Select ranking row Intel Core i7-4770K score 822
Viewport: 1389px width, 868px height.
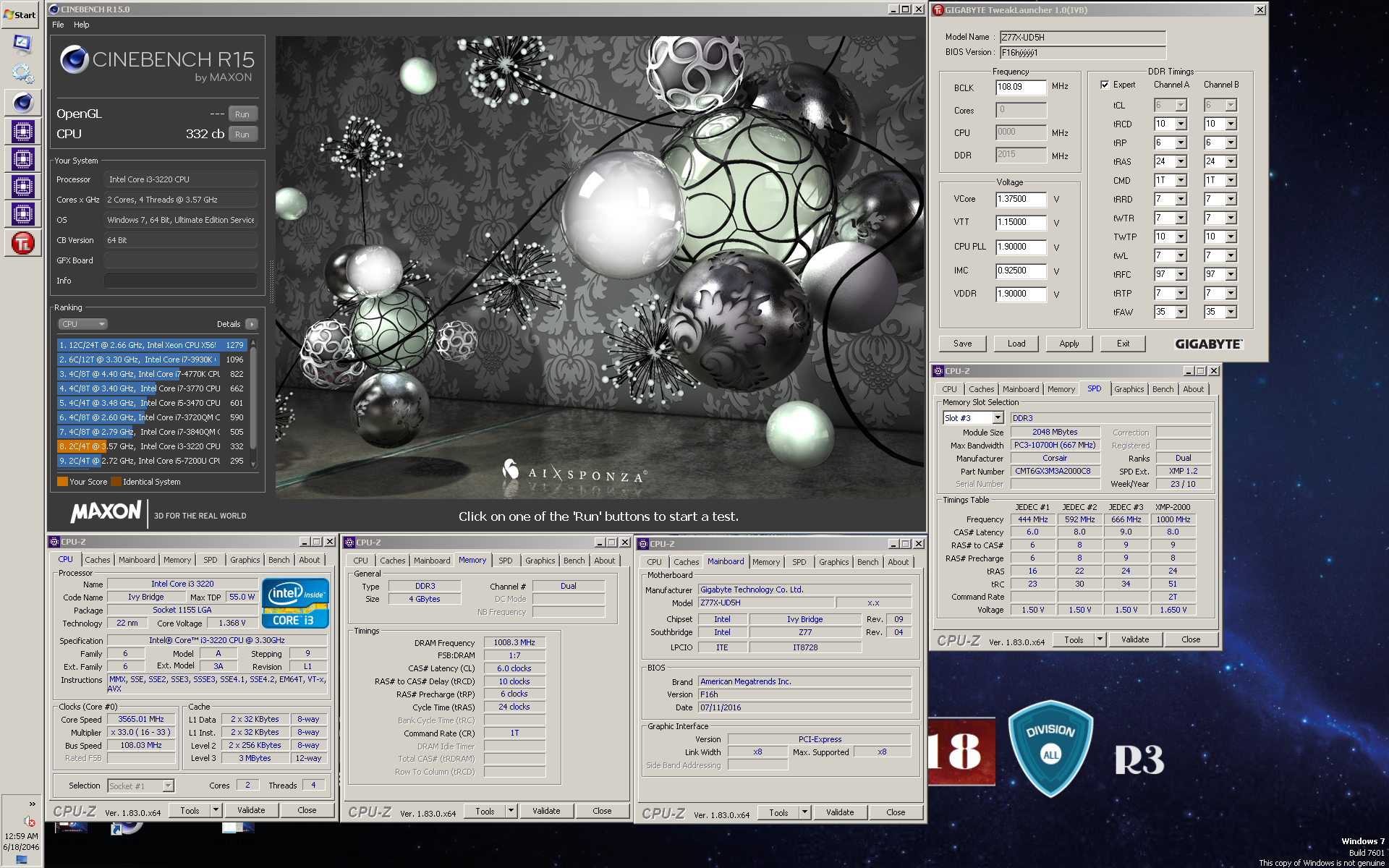click(x=152, y=374)
